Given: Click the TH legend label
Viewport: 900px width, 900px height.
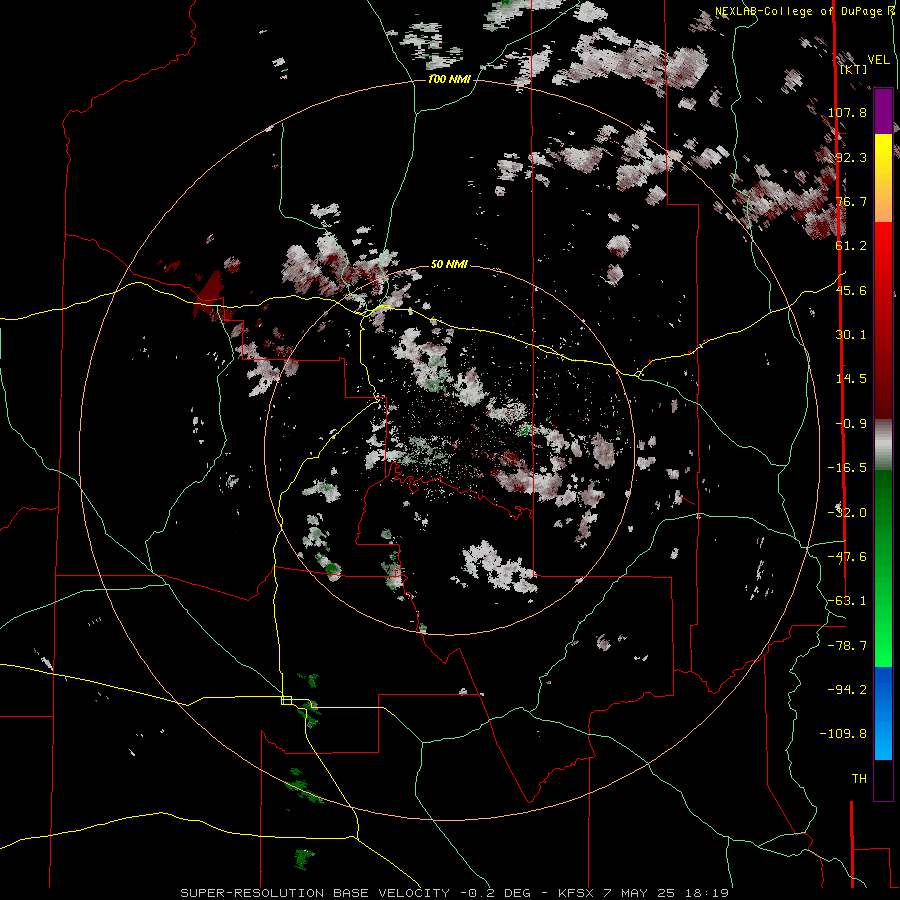Looking at the screenshot, I should pos(859,779).
